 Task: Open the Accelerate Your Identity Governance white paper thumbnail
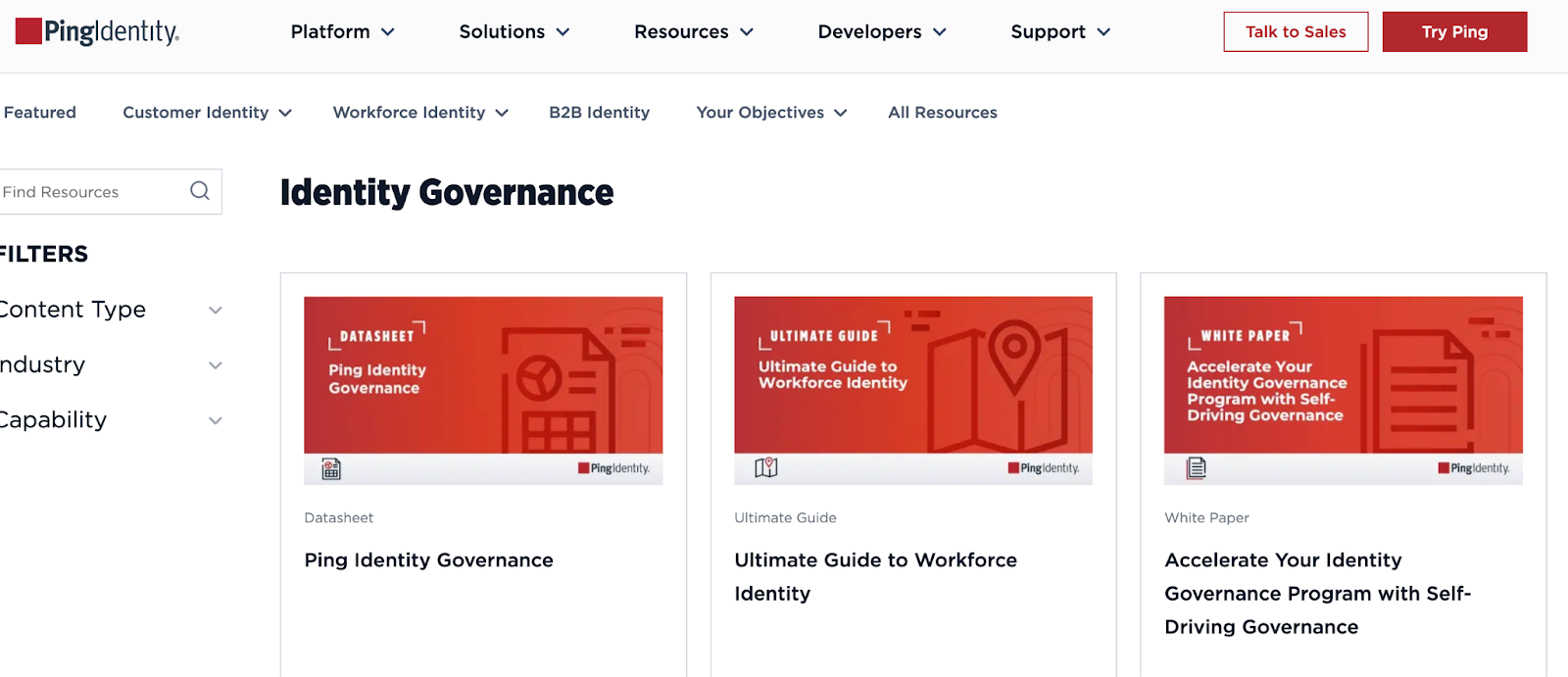(1343, 390)
